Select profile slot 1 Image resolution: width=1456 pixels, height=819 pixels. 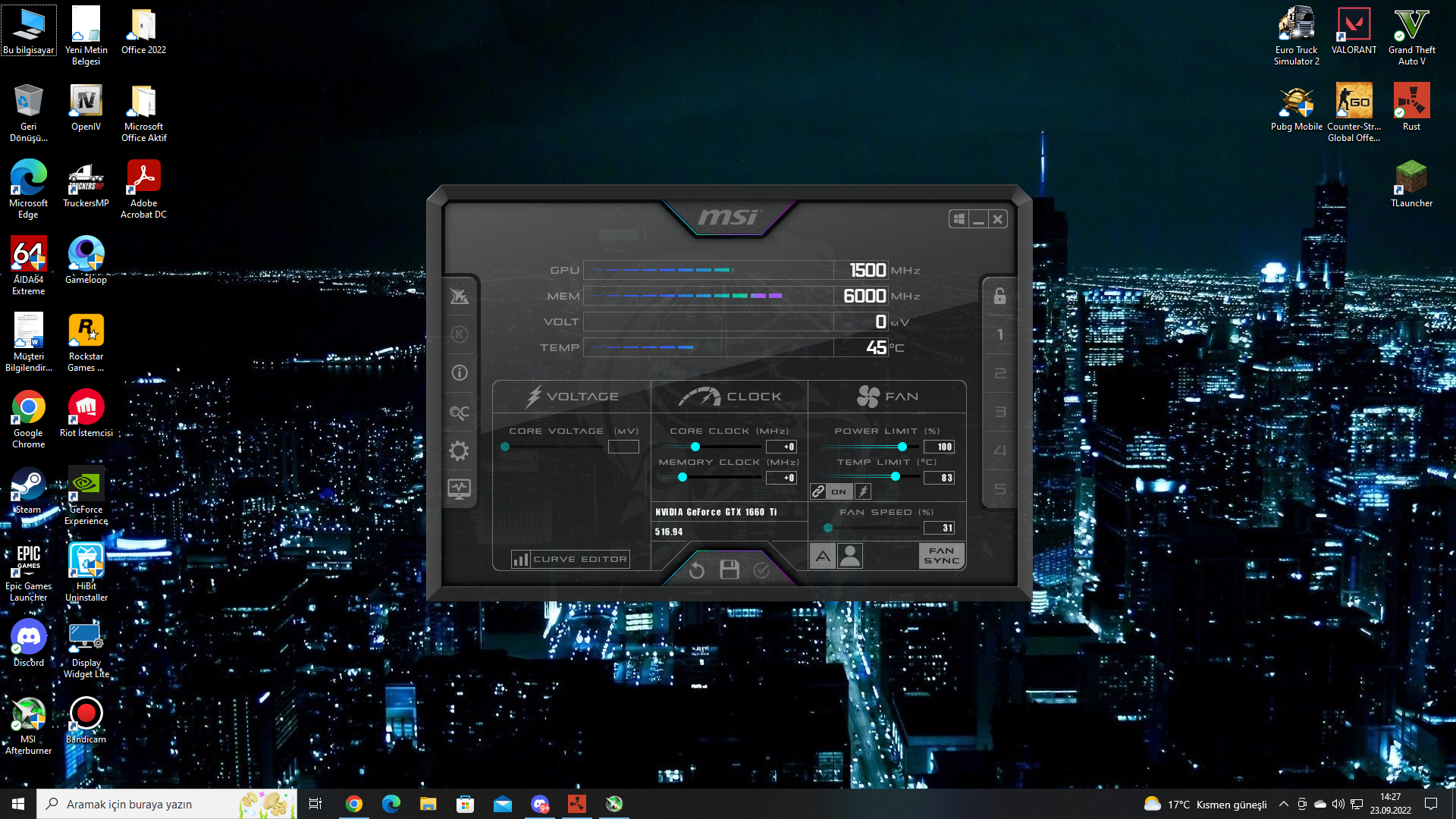point(999,334)
